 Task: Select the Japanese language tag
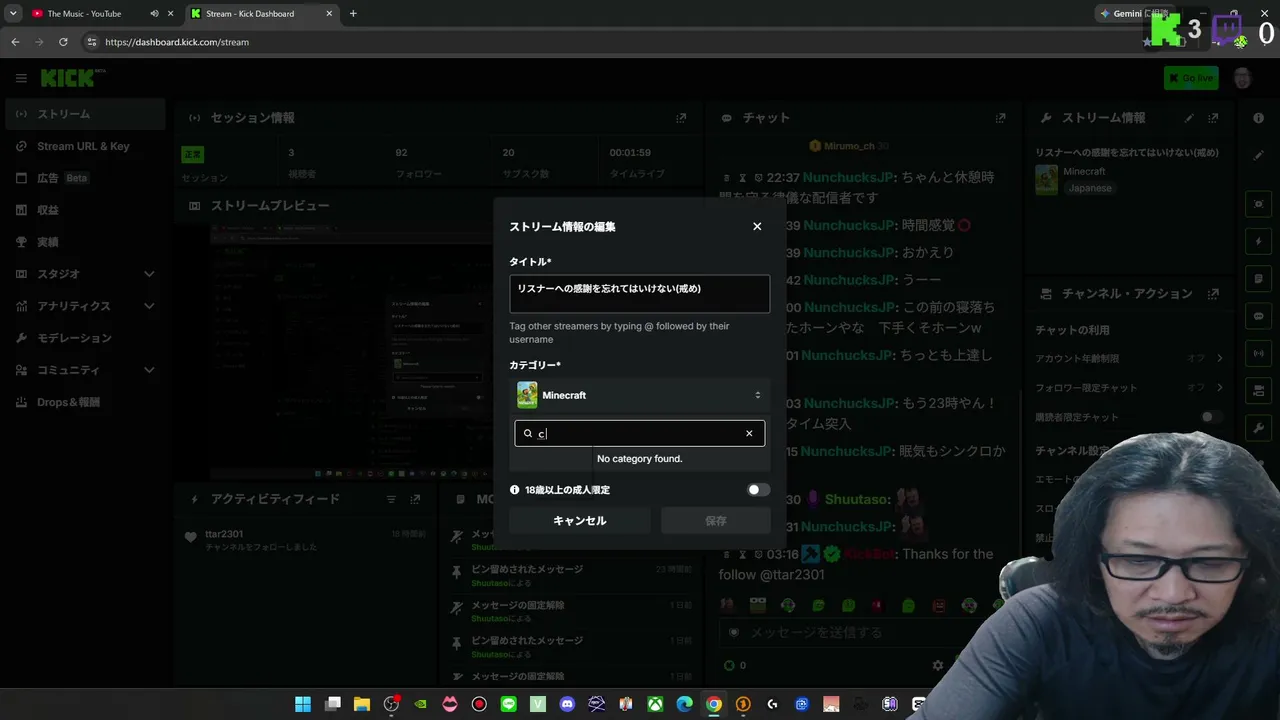[1089, 188]
